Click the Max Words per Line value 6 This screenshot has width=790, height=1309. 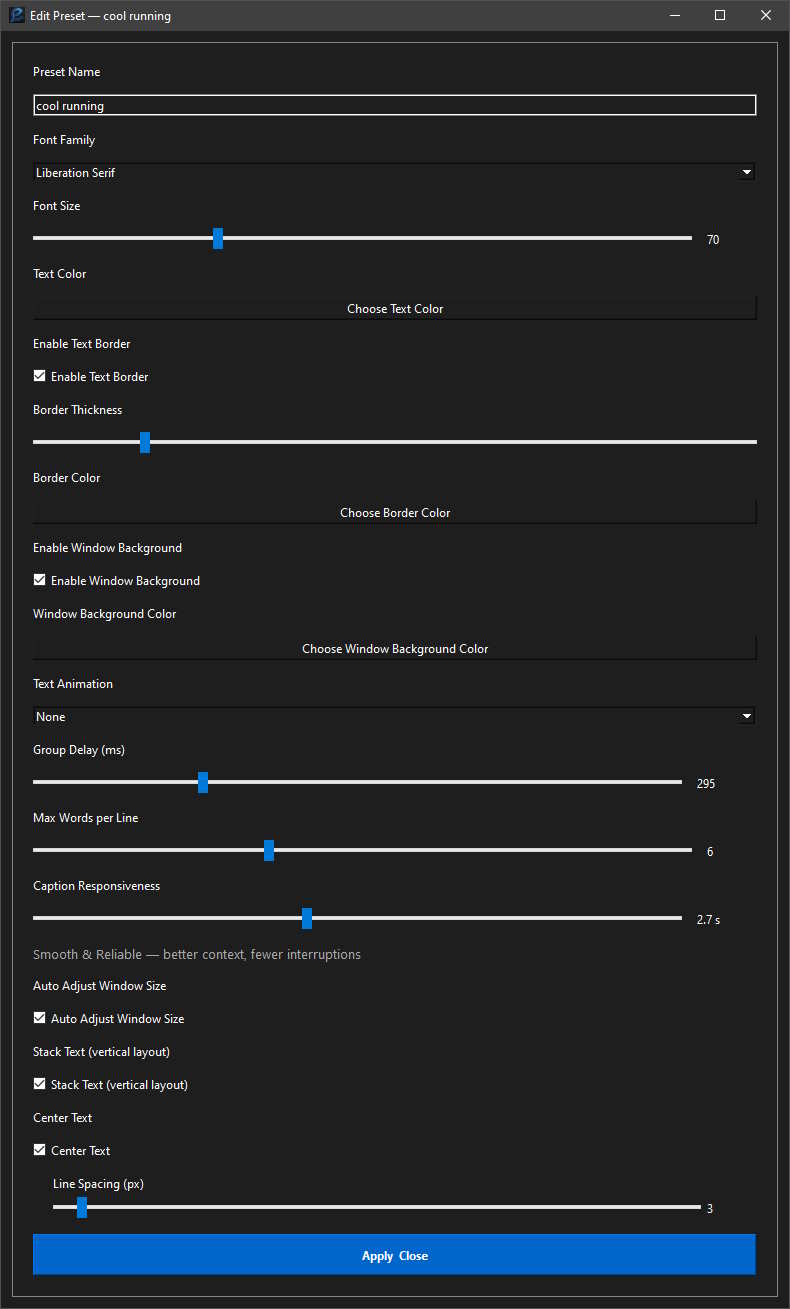[x=710, y=852]
